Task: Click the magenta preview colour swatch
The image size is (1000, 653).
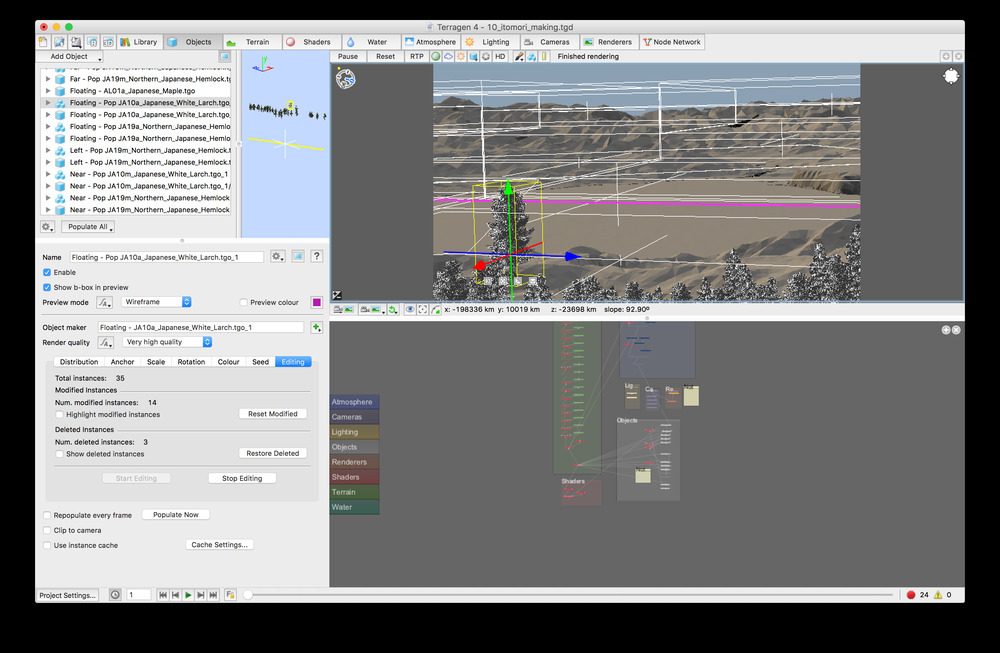Action: click(316, 302)
